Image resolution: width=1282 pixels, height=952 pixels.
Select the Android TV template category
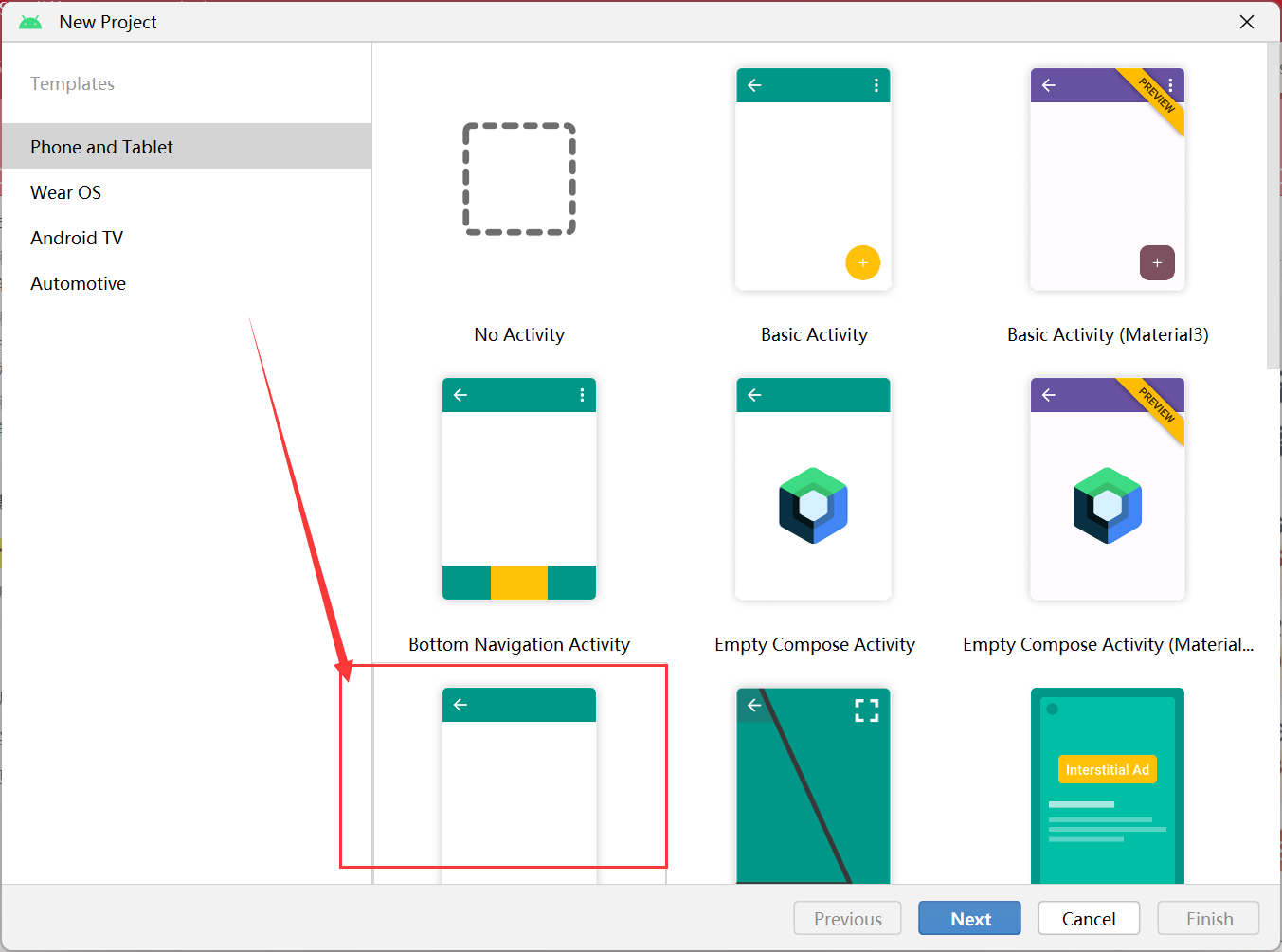point(186,238)
